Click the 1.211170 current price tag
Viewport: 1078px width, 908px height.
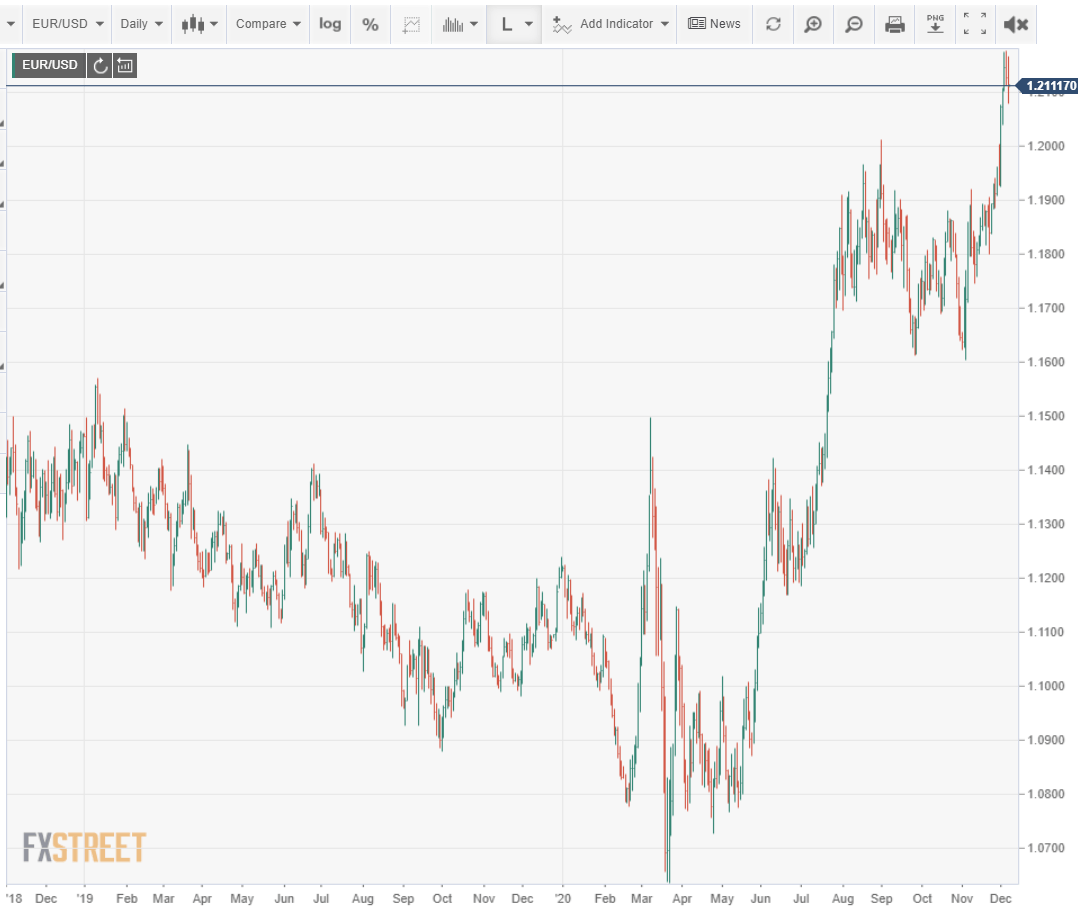[x=1048, y=86]
